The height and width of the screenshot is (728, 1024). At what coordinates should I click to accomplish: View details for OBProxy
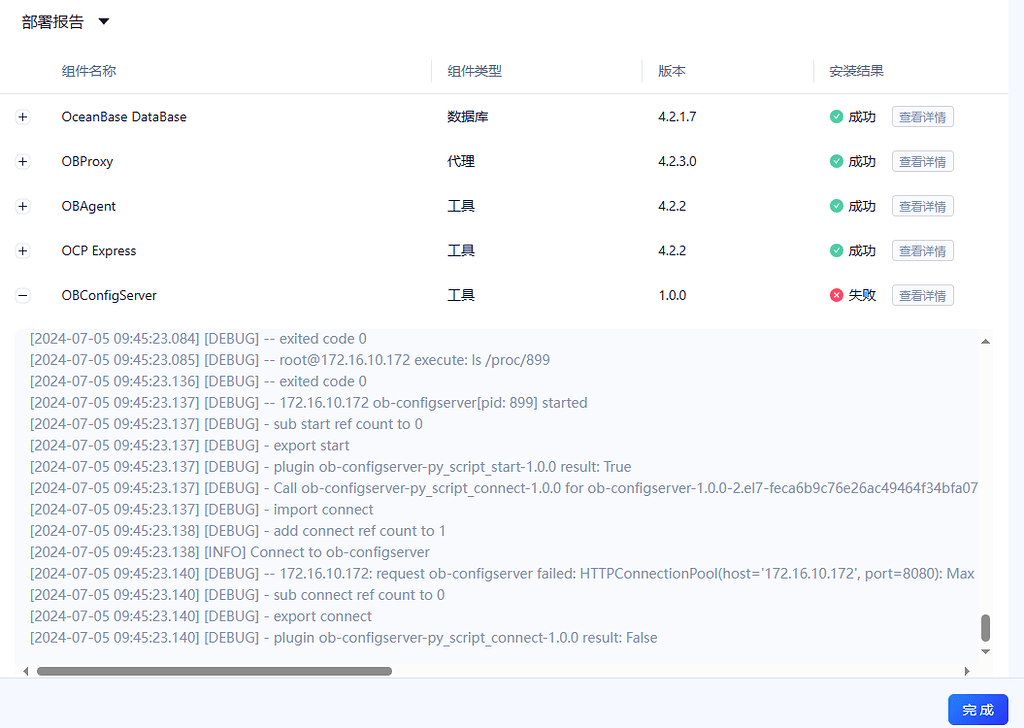(x=923, y=161)
